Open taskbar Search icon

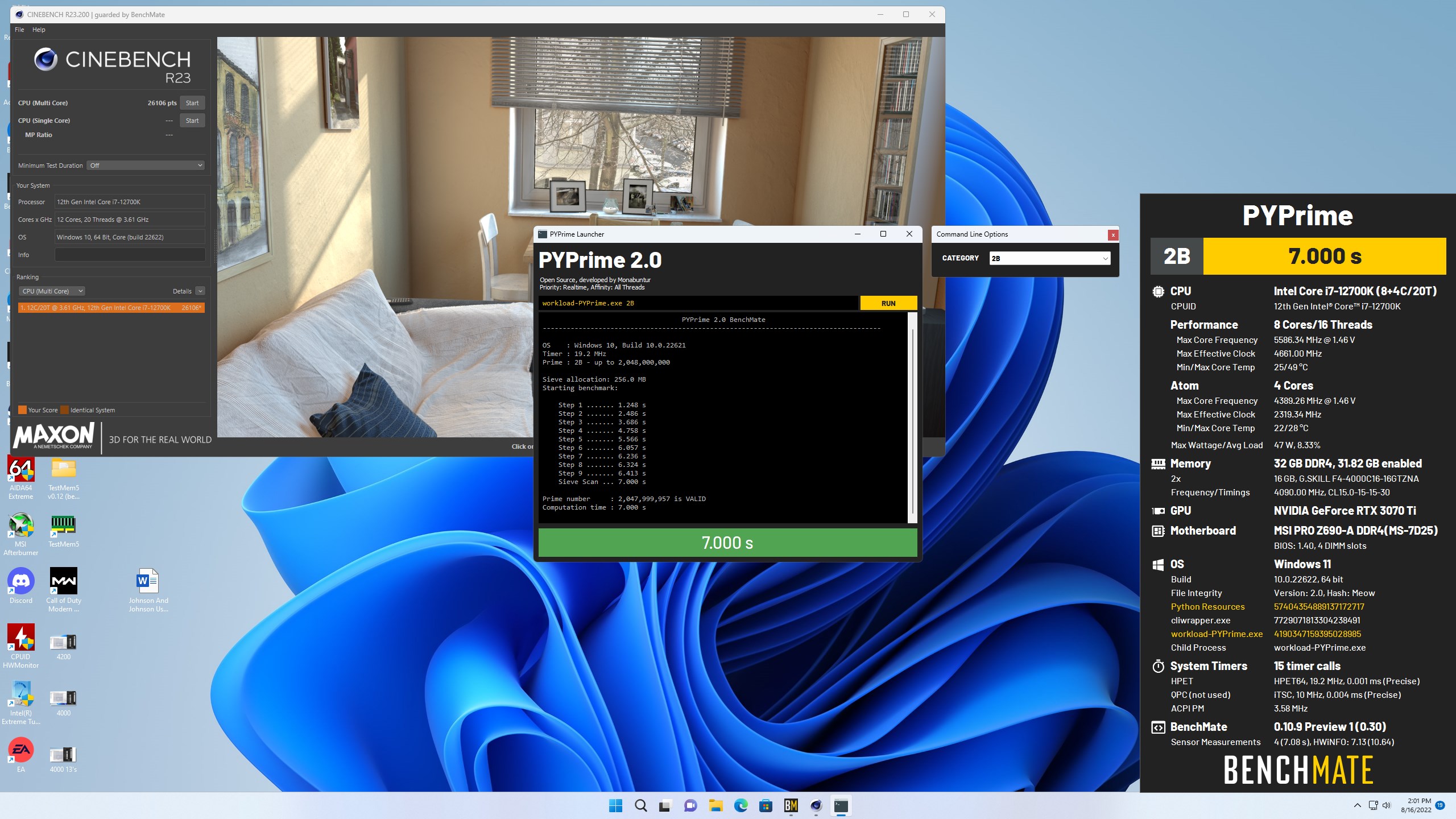click(x=640, y=805)
